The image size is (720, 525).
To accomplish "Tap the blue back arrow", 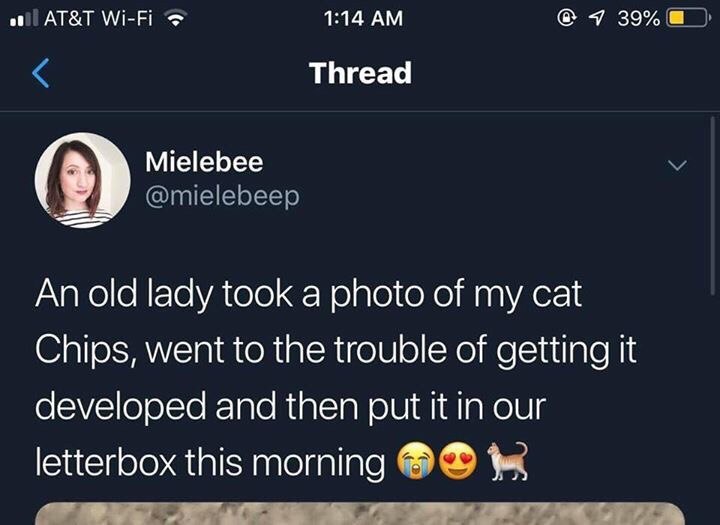I will pyautogui.click(x=40, y=73).
